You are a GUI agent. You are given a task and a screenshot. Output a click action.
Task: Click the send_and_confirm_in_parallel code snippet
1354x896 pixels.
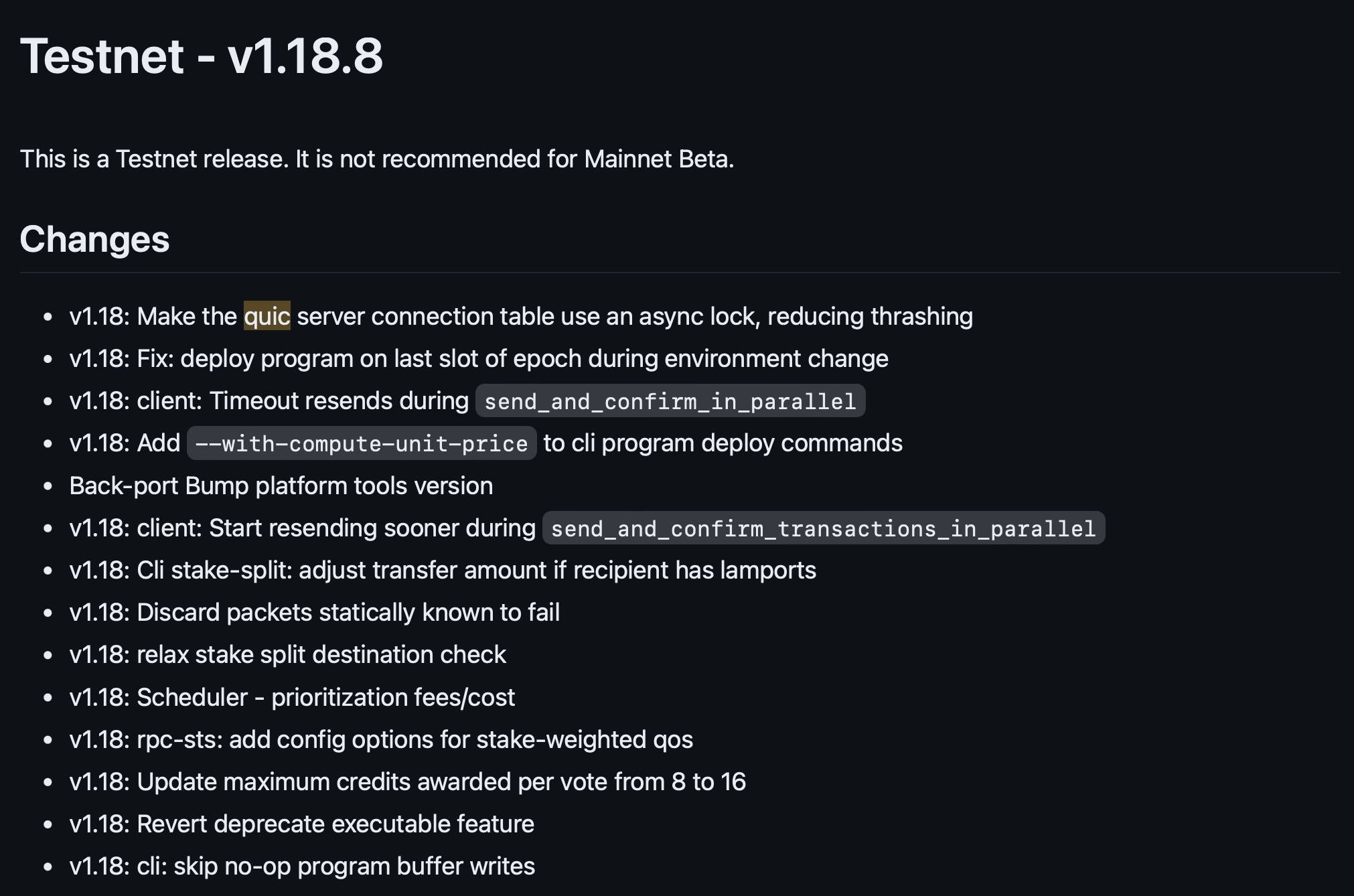(670, 401)
